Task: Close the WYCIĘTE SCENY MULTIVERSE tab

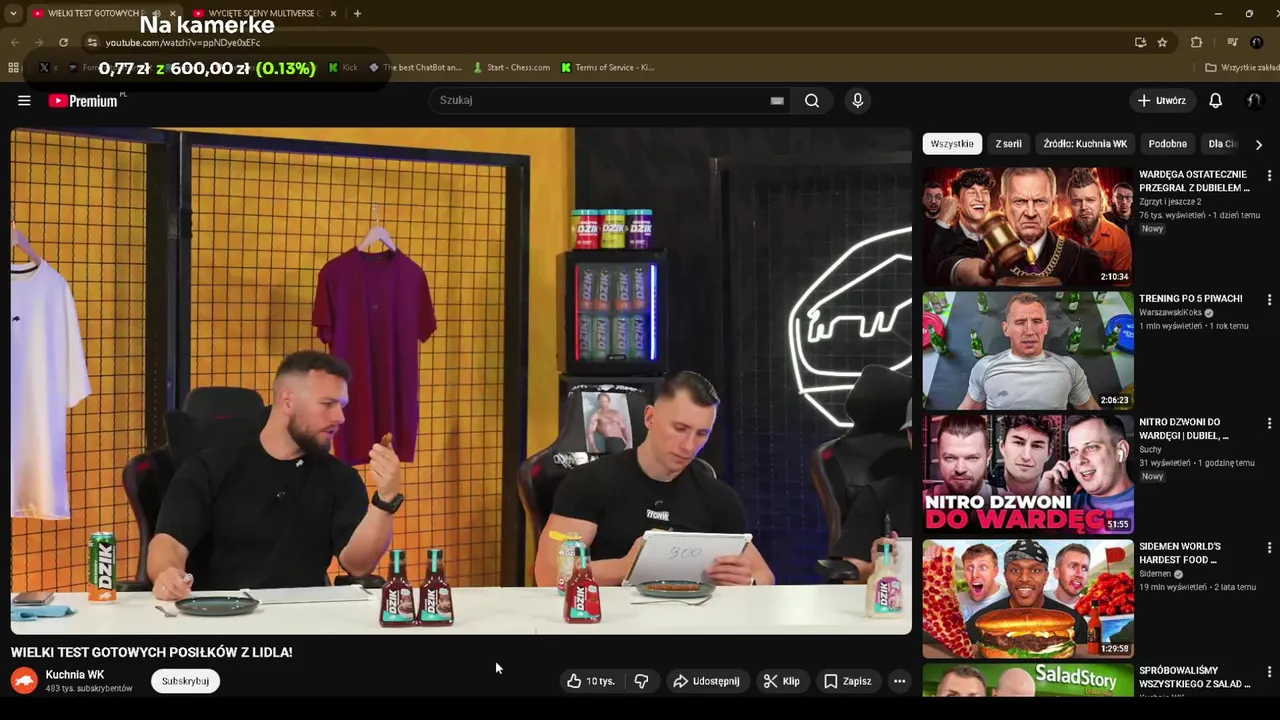Action: coord(333,13)
